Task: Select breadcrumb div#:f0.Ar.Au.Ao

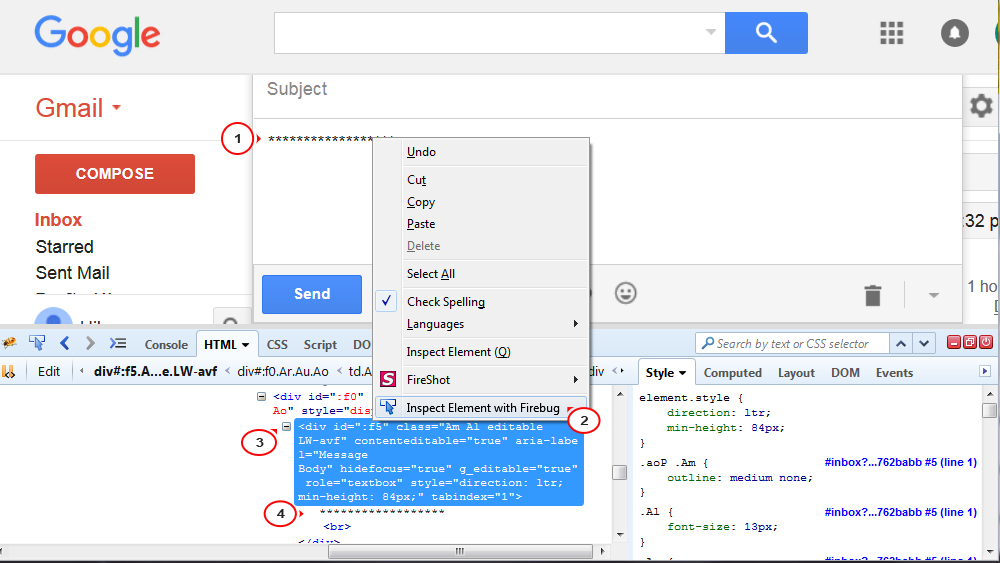Action: coord(283,371)
